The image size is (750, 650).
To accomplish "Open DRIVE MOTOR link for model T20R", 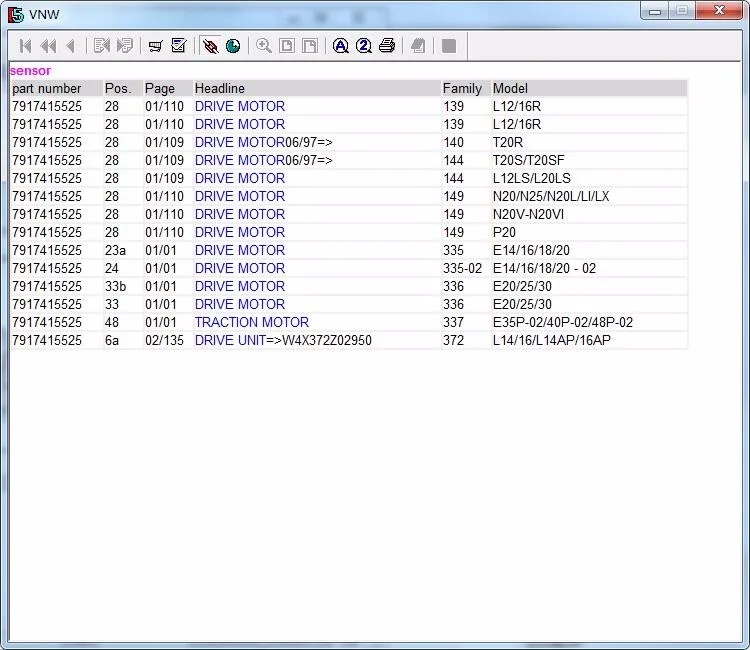I will [240, 143].
